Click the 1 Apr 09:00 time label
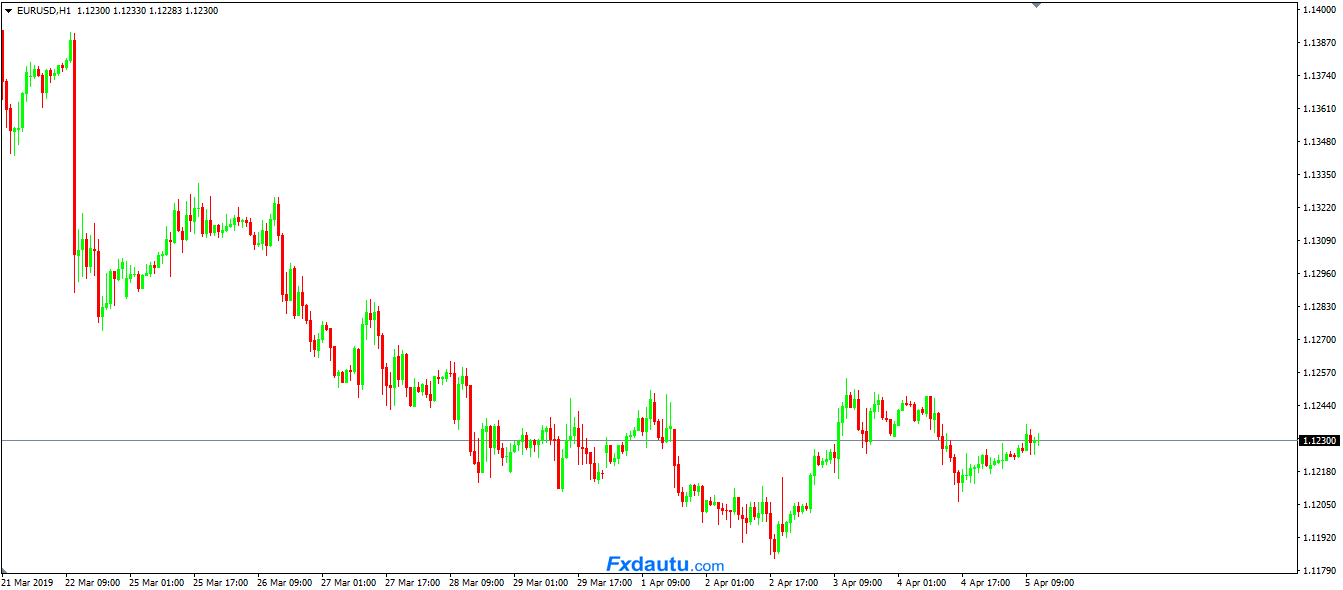 (x=665, y=582)
